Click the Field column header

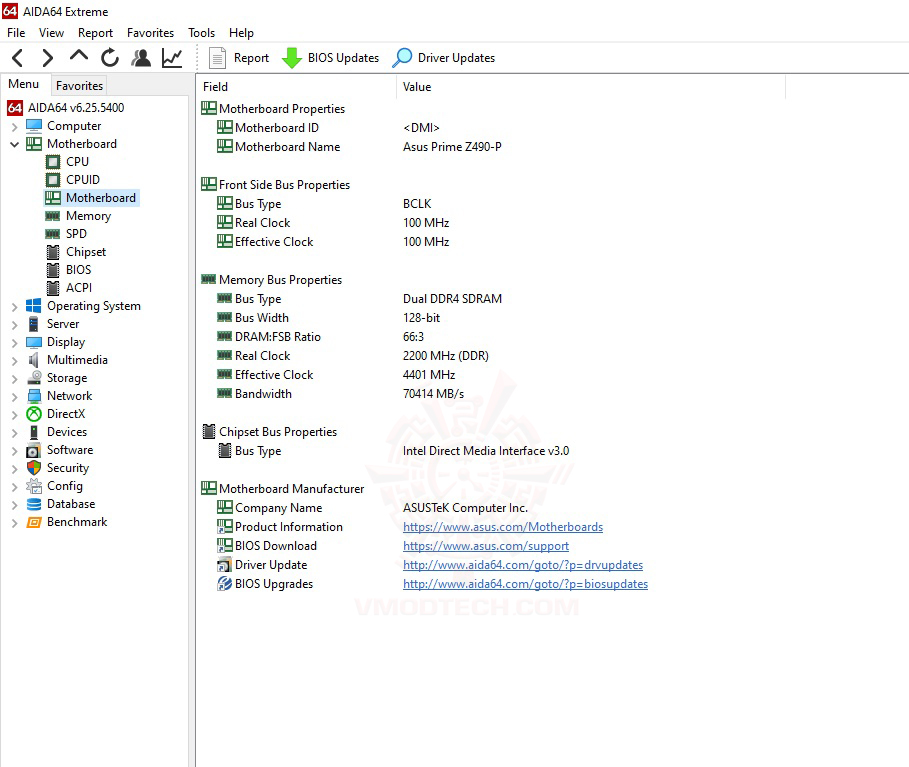pyautogui.click(x=296, y=87)
